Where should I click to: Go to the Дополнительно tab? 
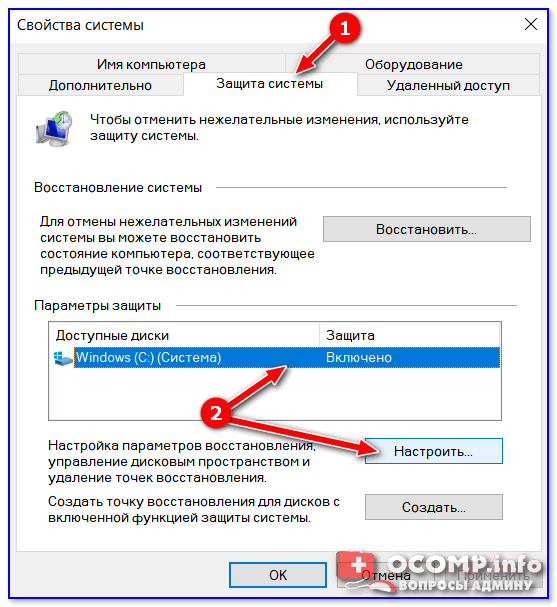[x=100, y=85]
